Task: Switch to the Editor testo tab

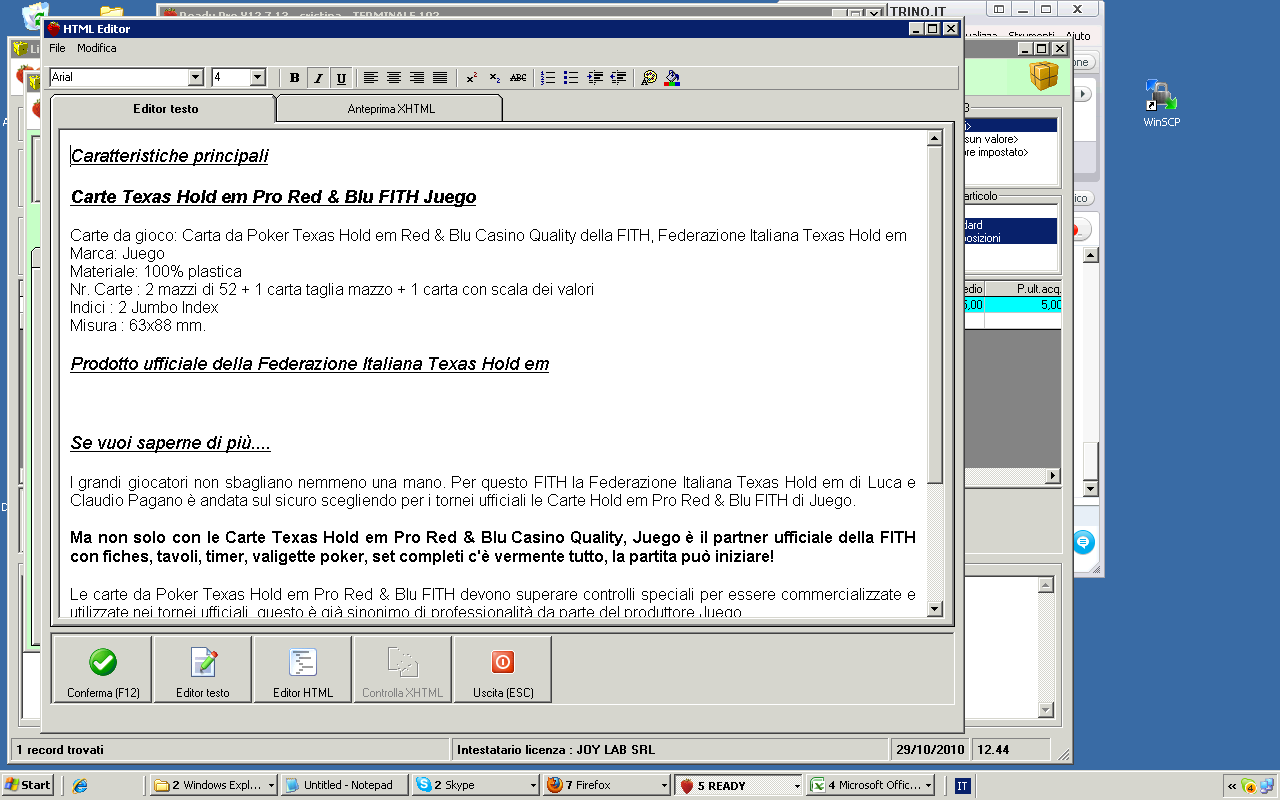Action: click(165, 109)
